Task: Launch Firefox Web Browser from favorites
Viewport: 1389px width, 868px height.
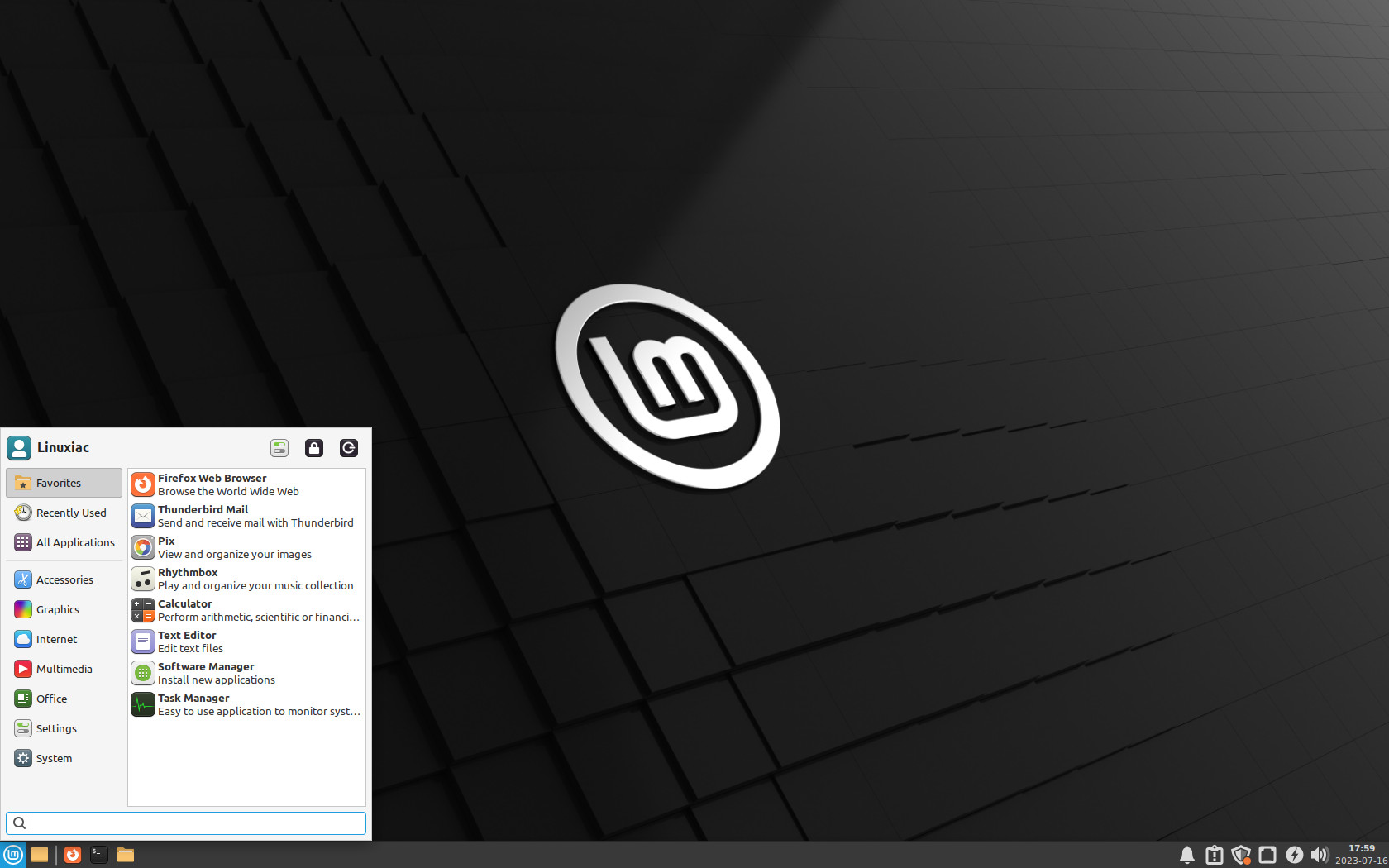Action: (x=246, y=484)
